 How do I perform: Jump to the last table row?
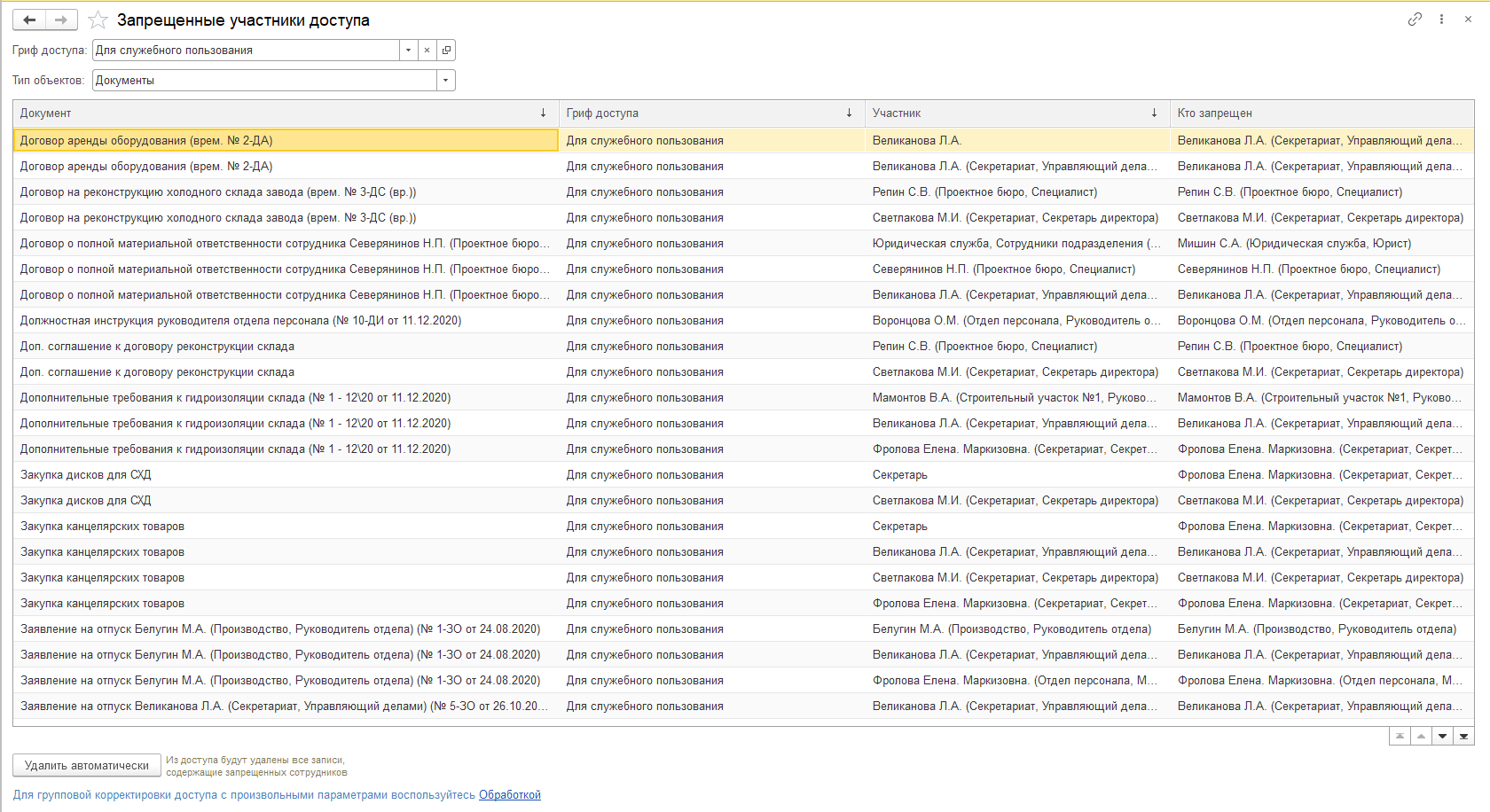(1463, 737)
